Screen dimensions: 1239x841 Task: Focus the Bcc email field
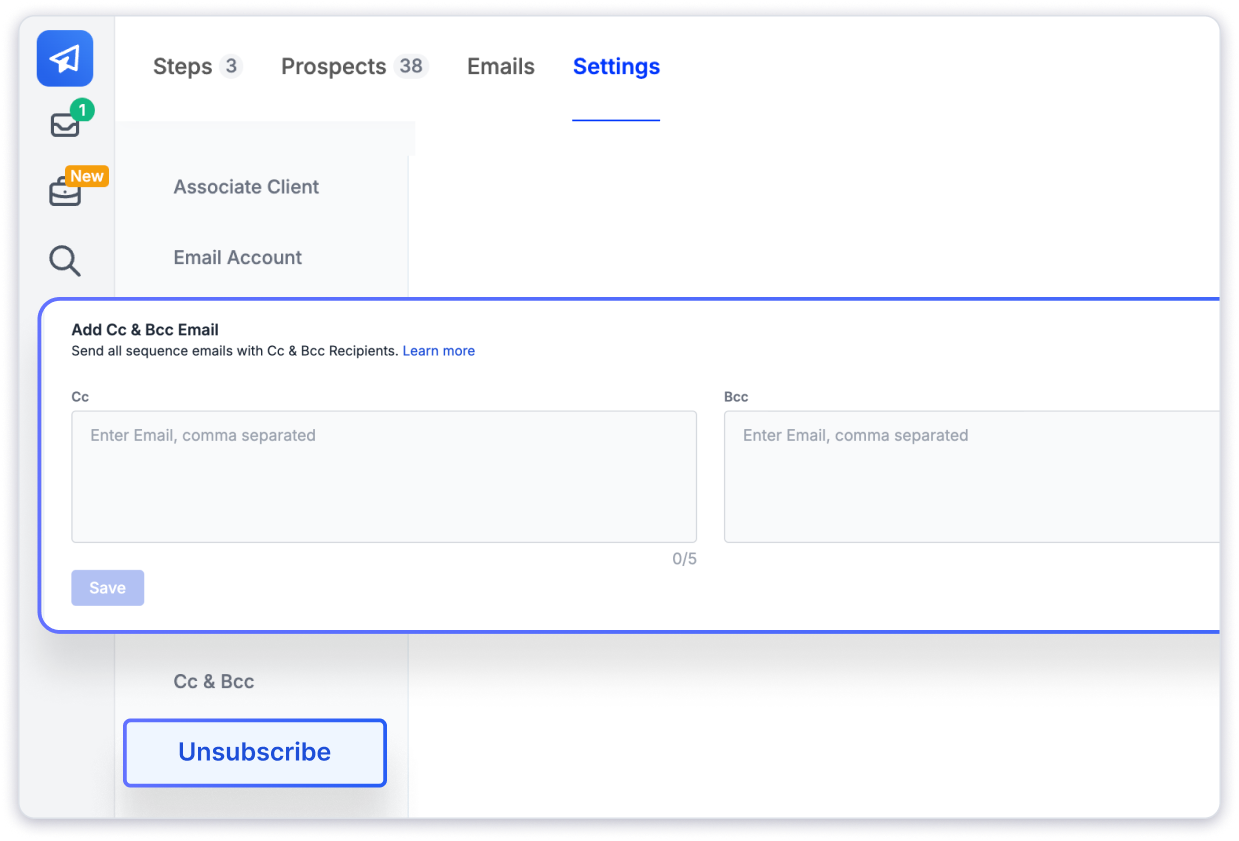point(970,476)
